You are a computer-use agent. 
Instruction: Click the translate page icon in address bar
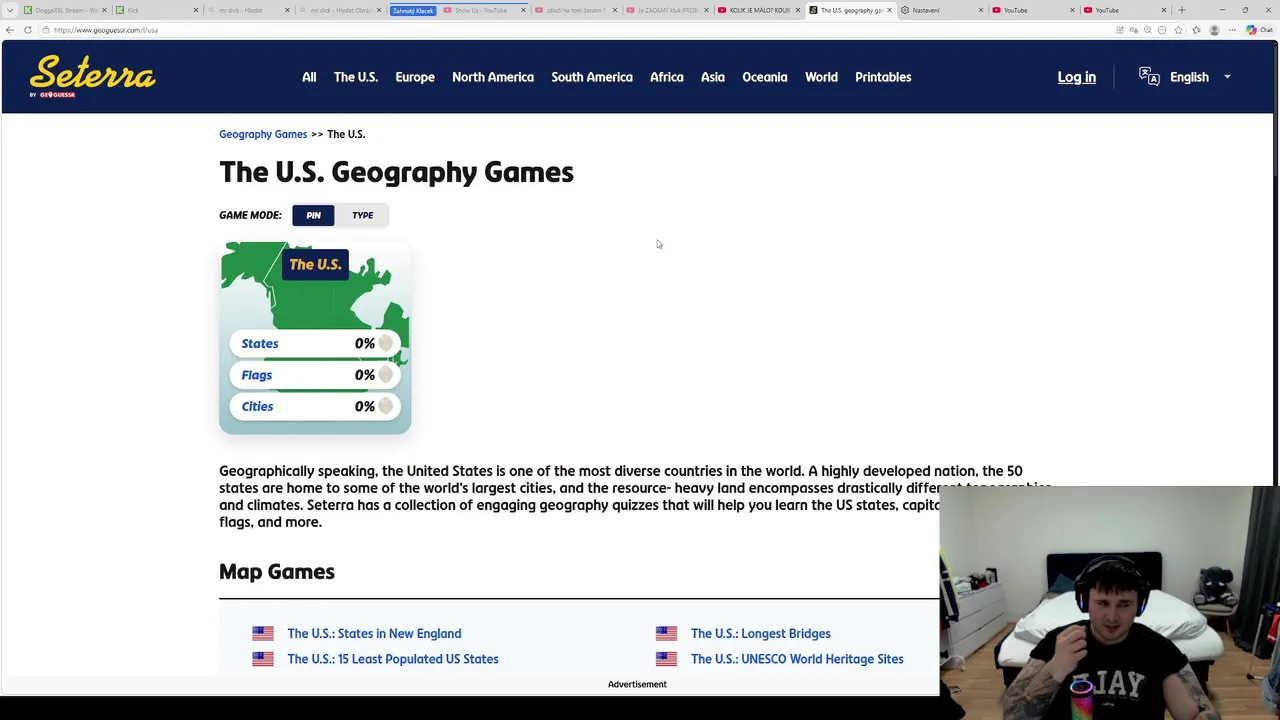[1133, 30]
